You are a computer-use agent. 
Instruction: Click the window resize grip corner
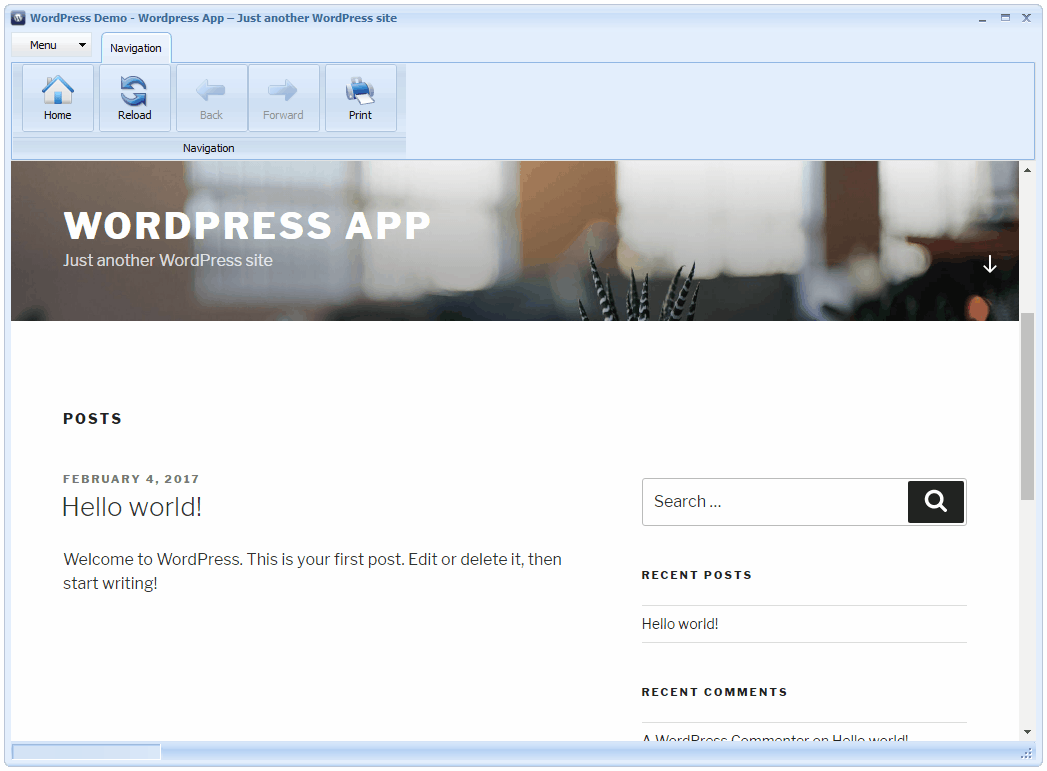pos(1026,753)
